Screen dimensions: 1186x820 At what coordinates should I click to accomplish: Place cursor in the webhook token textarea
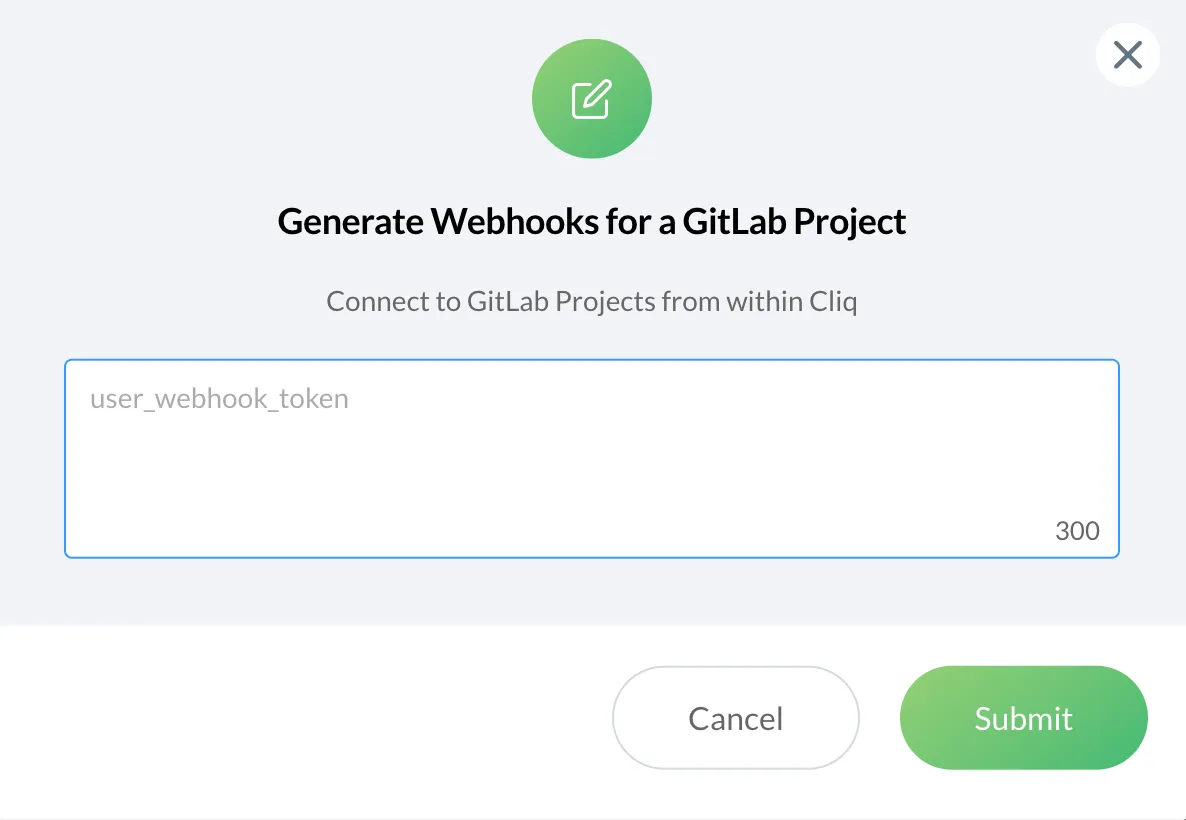click(591, 458)
